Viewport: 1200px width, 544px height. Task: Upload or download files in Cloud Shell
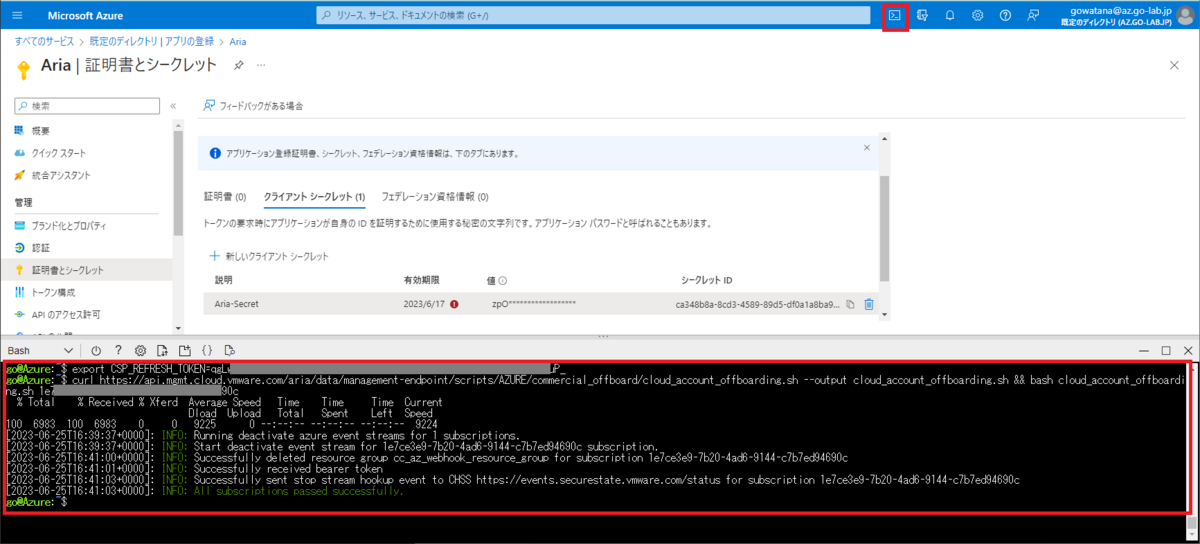pyautogui.click(x=162, y=351)
